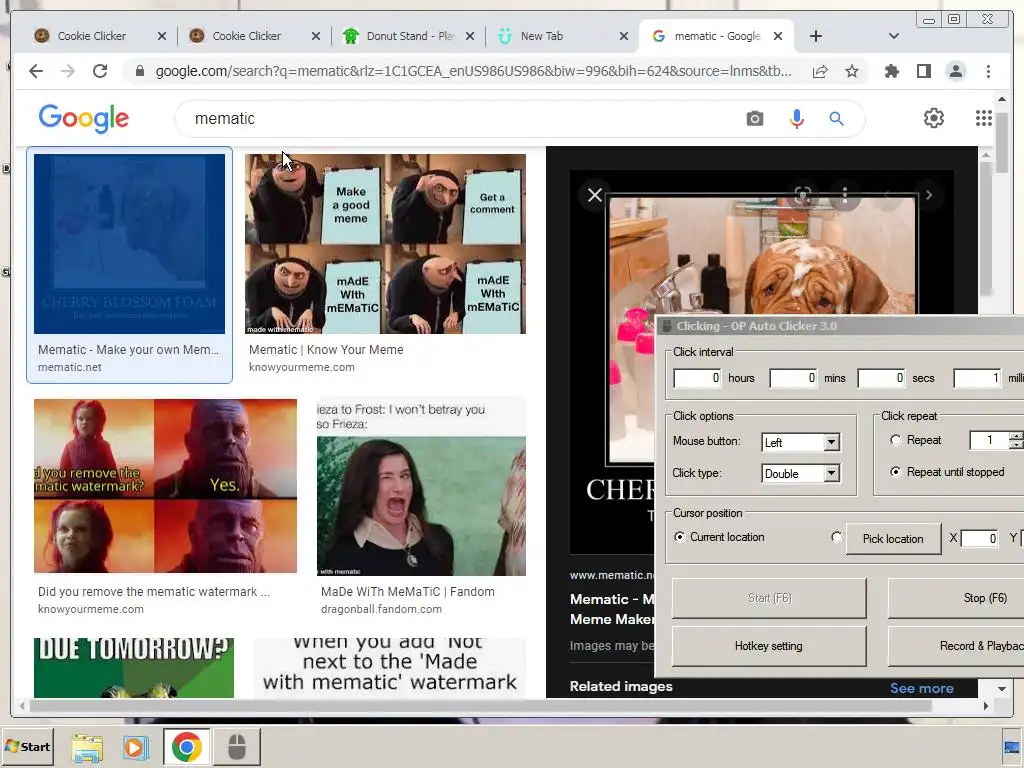1024x768 pixels.
Task: Select radio button beside Pick location
Action: 836,537
